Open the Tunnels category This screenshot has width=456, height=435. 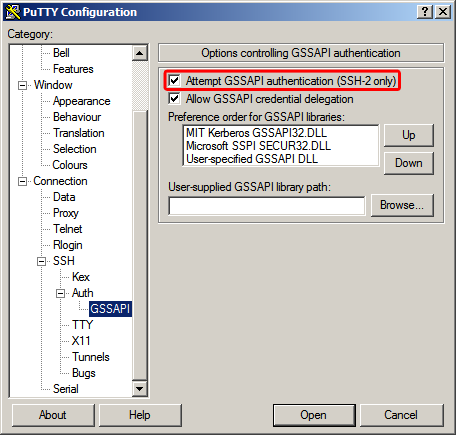[x=91, y=357]
